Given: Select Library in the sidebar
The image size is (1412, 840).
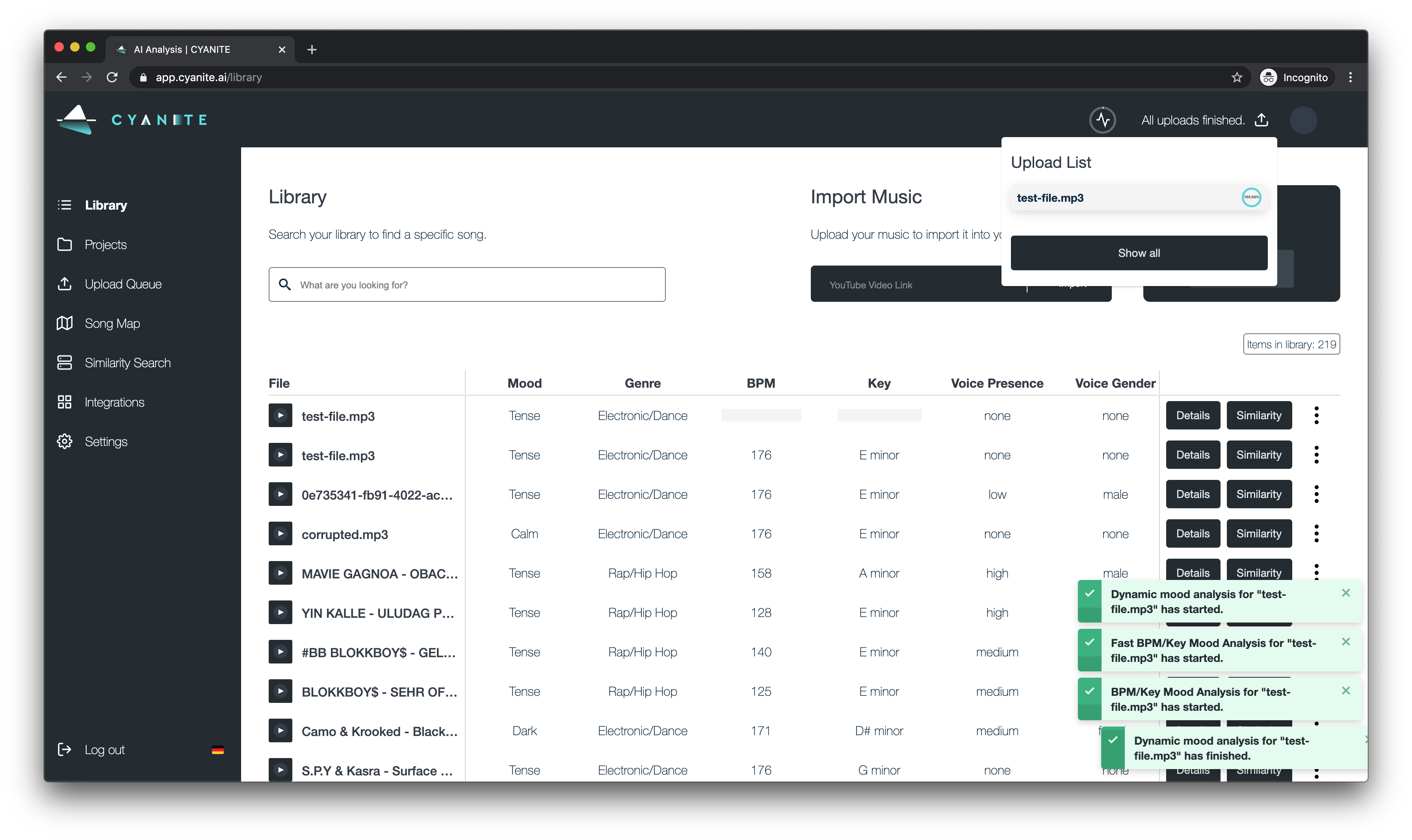Looking at the screenshot, I should tap(106, 205).
